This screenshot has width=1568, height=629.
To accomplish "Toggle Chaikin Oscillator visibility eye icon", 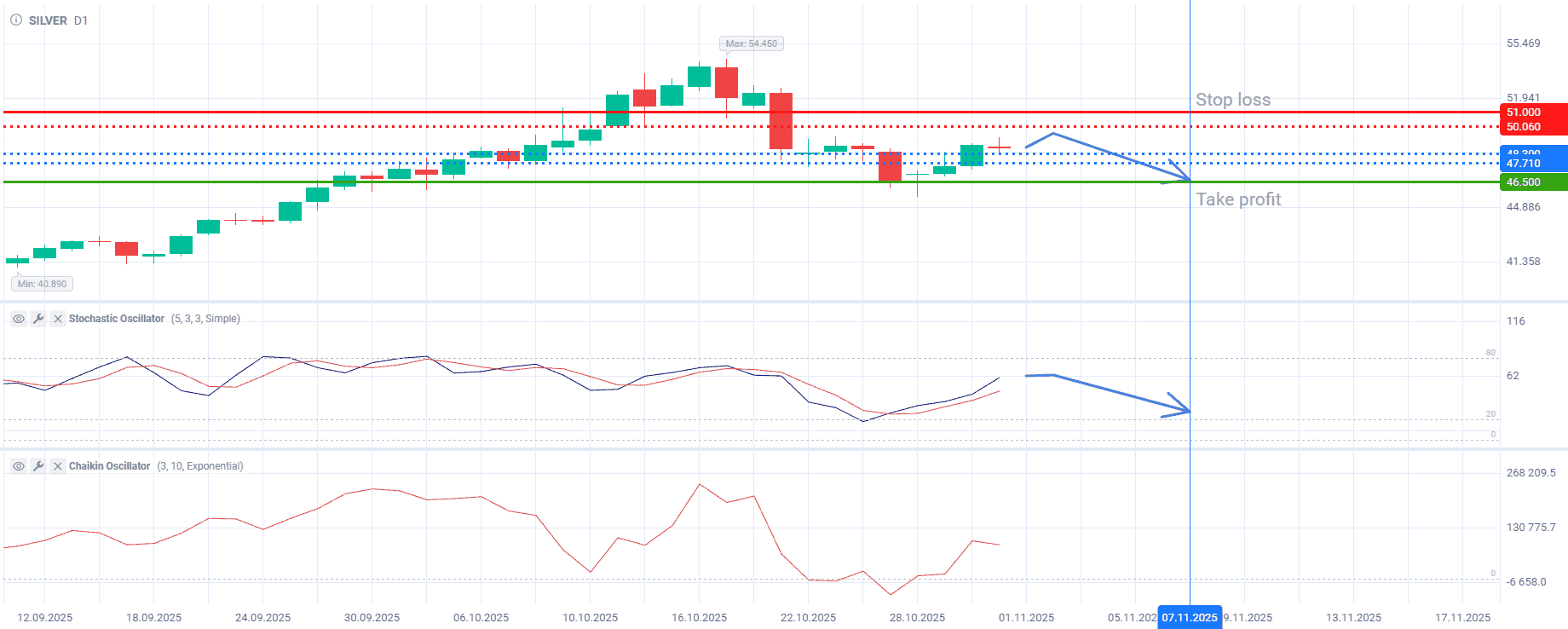I will click(19, 466).
